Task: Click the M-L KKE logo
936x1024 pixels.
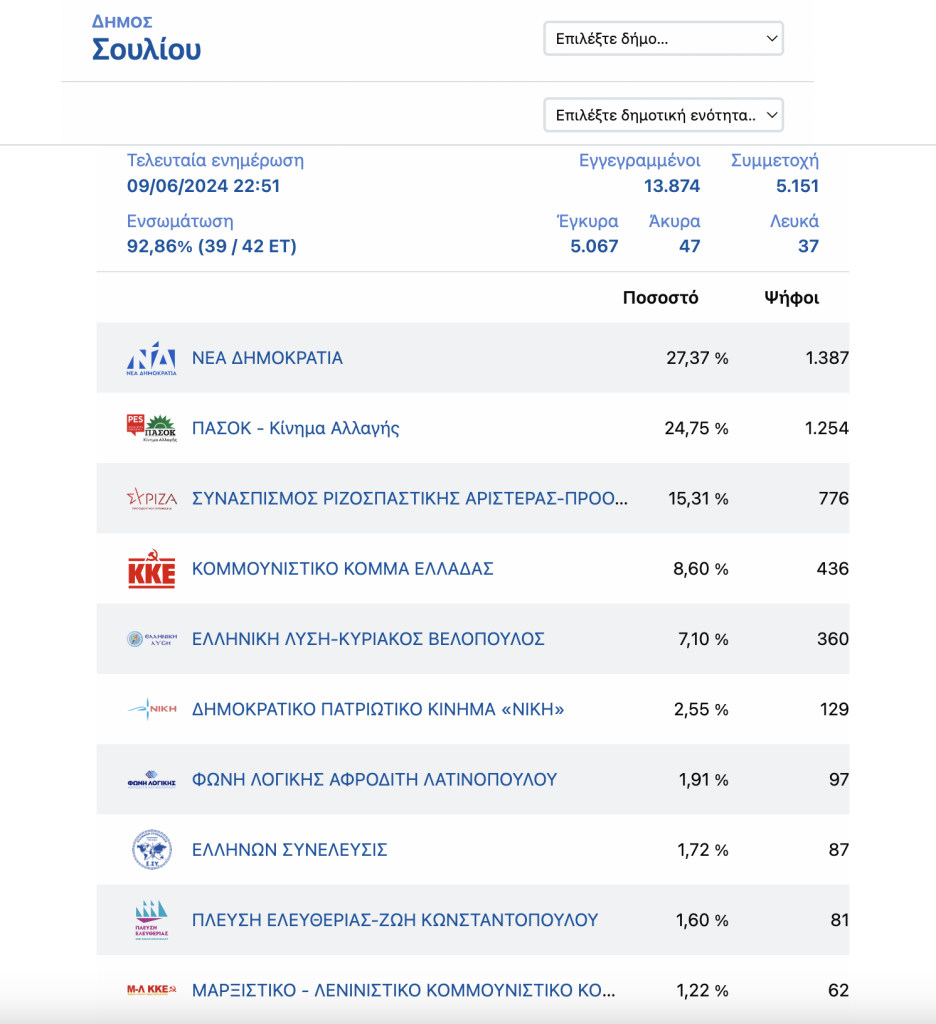Action: (151, 990)
